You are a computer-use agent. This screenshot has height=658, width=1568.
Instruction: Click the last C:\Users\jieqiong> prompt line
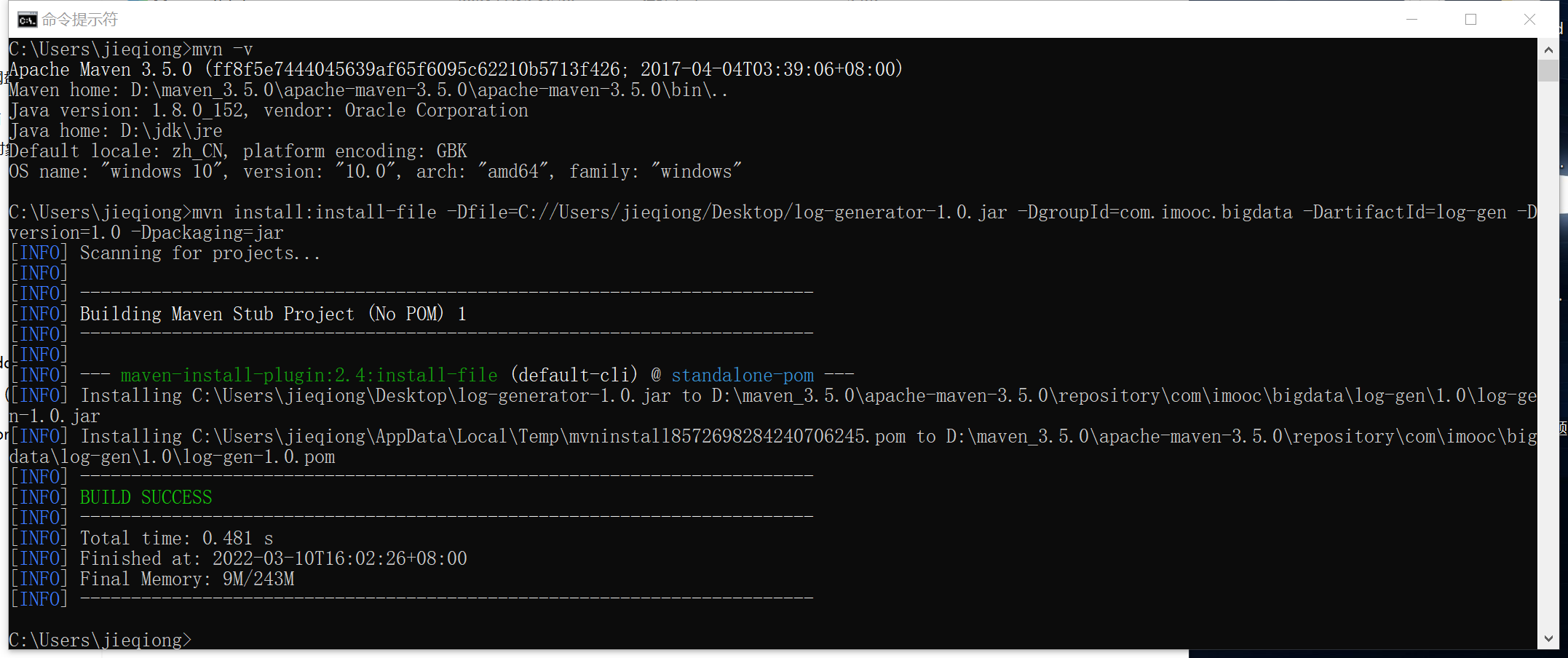(x=100, y=640)
